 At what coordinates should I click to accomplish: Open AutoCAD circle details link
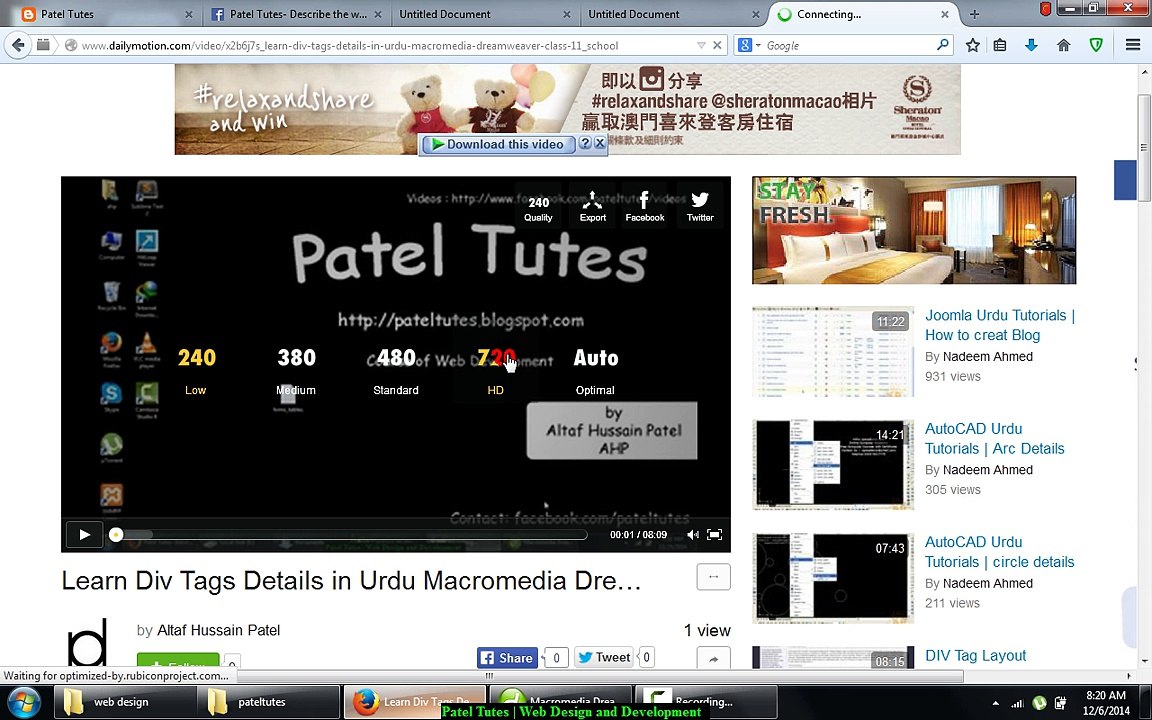pos(999,552)
